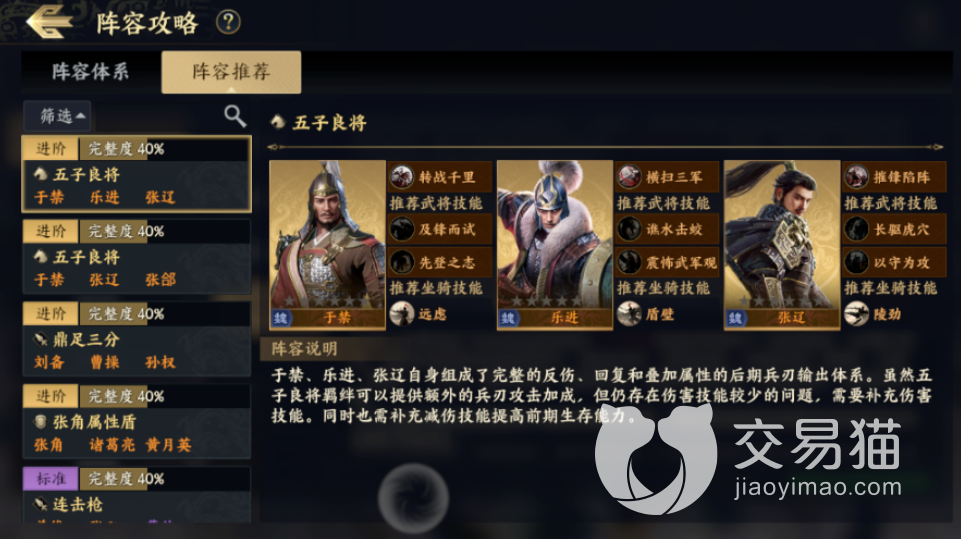The width and height of the screenshot is (961, 539).
Task: Select the 阵容推荐 tab
Action: (x=231, y=72)
